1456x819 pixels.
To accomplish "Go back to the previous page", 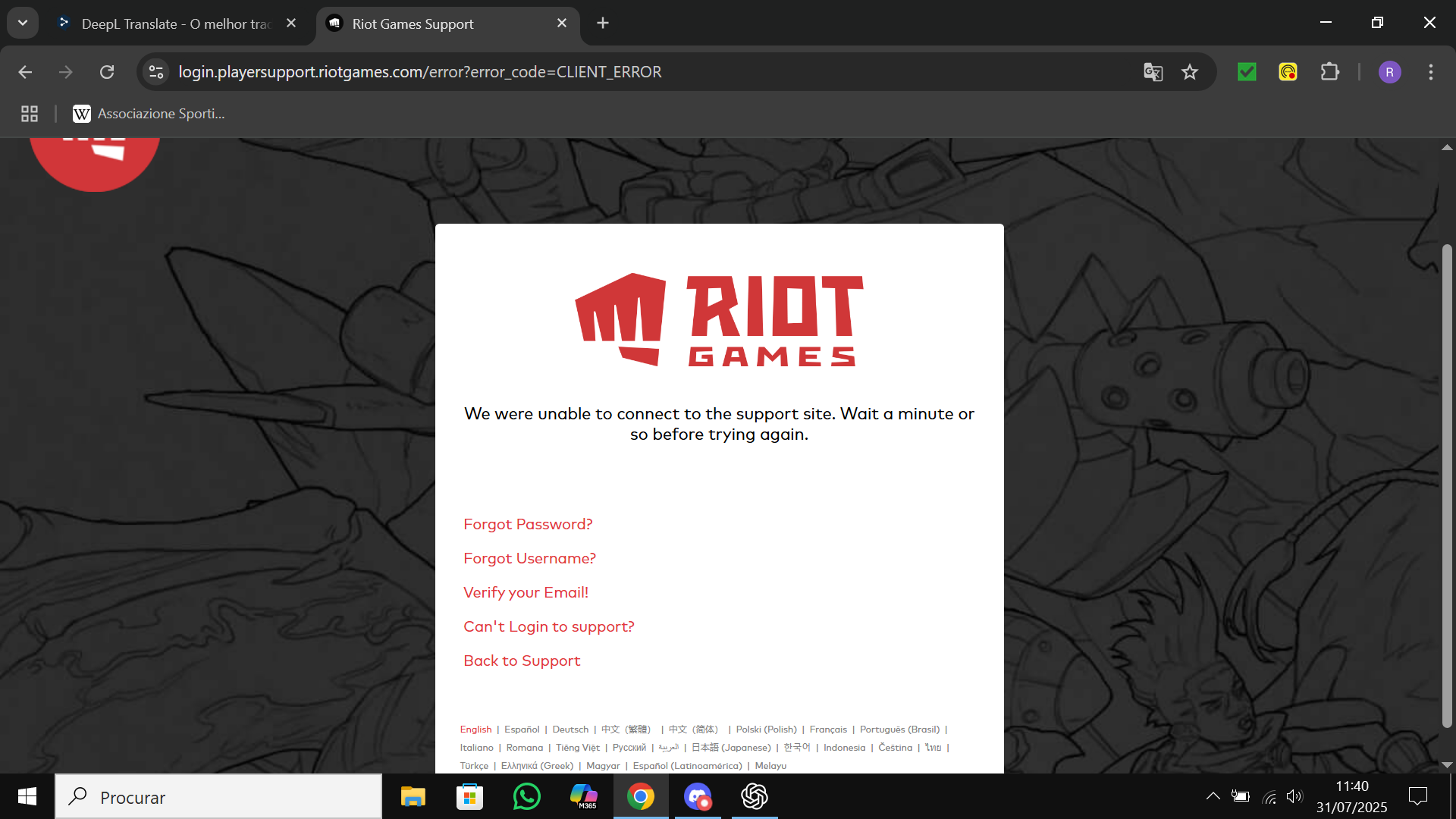I will coord(25,72).
